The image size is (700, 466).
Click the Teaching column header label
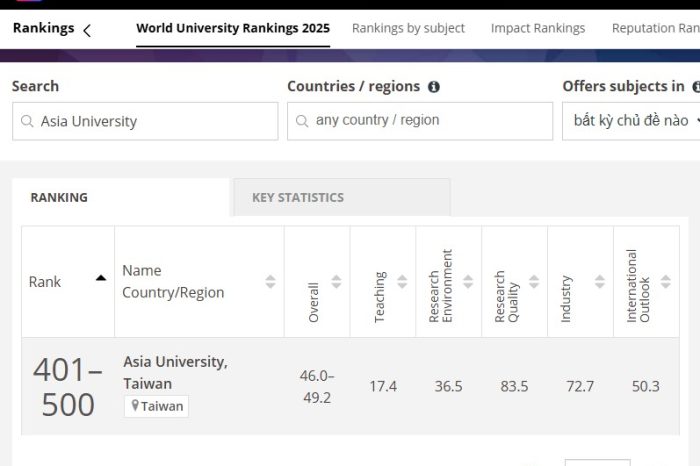click(x=379, y=297)
